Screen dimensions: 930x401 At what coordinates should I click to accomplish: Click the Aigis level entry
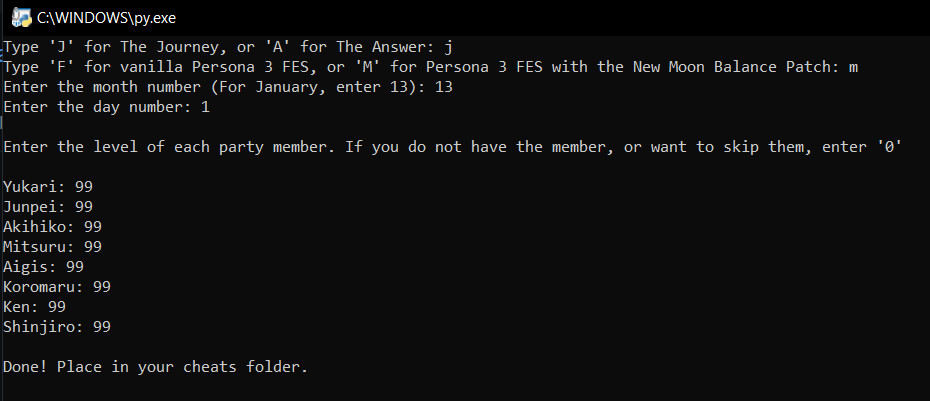(x=43, y=267)
